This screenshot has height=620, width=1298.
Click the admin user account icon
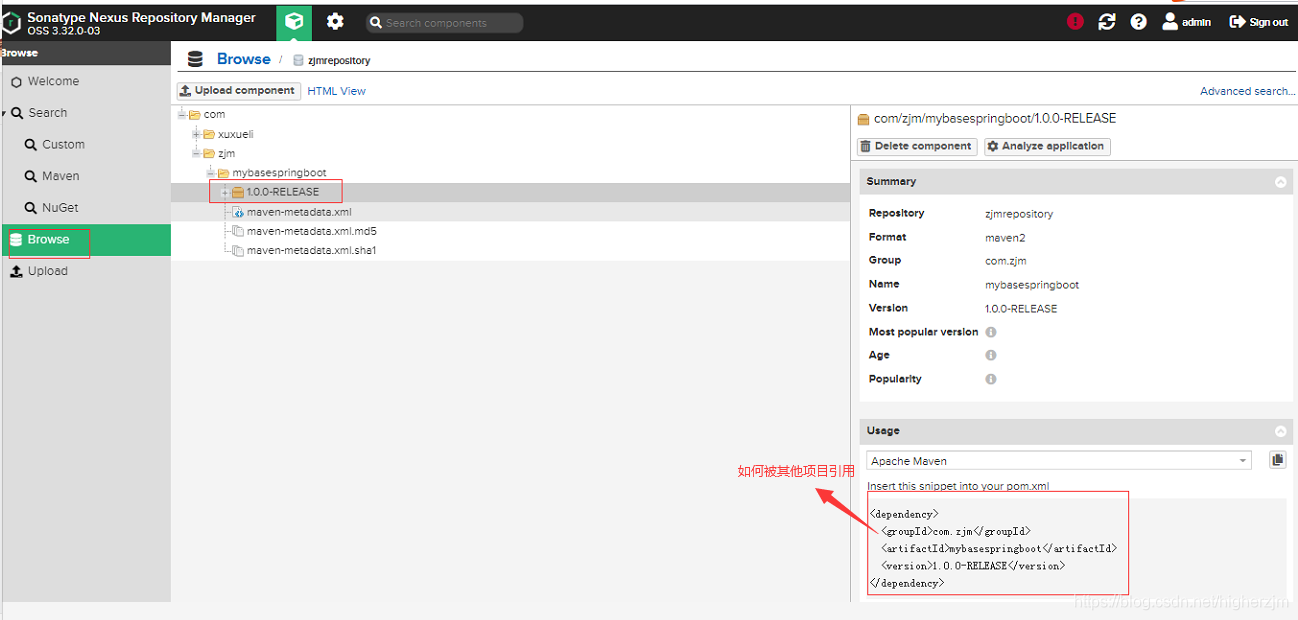pos(1170,21)
